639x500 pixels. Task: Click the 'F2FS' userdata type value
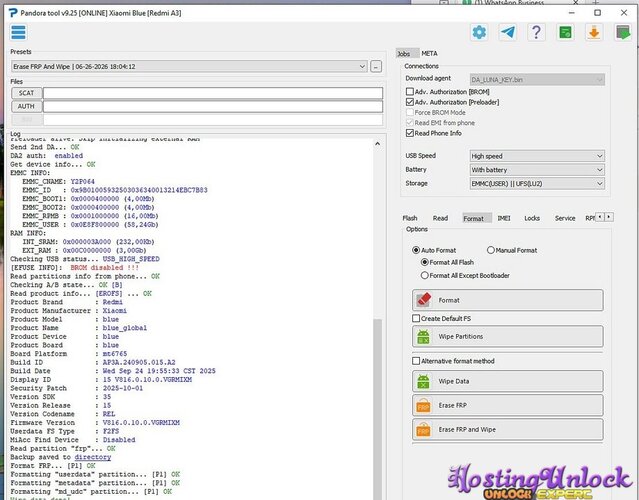coord(111,431)
